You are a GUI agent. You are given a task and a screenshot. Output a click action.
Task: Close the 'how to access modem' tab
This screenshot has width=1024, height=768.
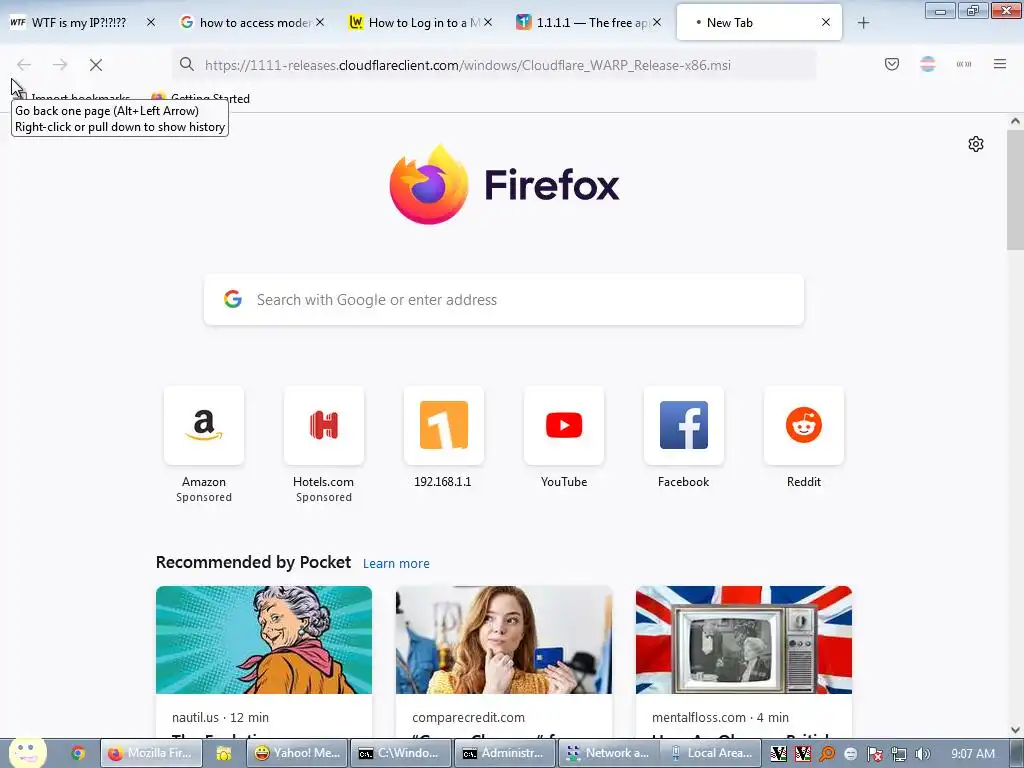[320, 22]
